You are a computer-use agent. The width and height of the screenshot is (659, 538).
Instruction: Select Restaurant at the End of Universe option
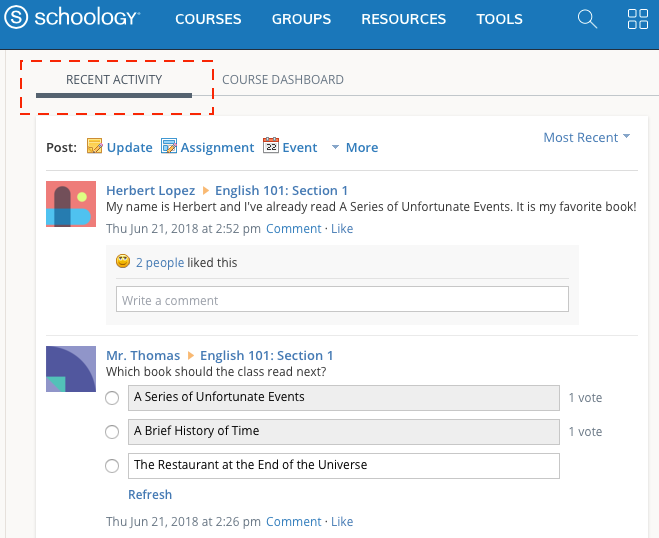tap(112, 466)
